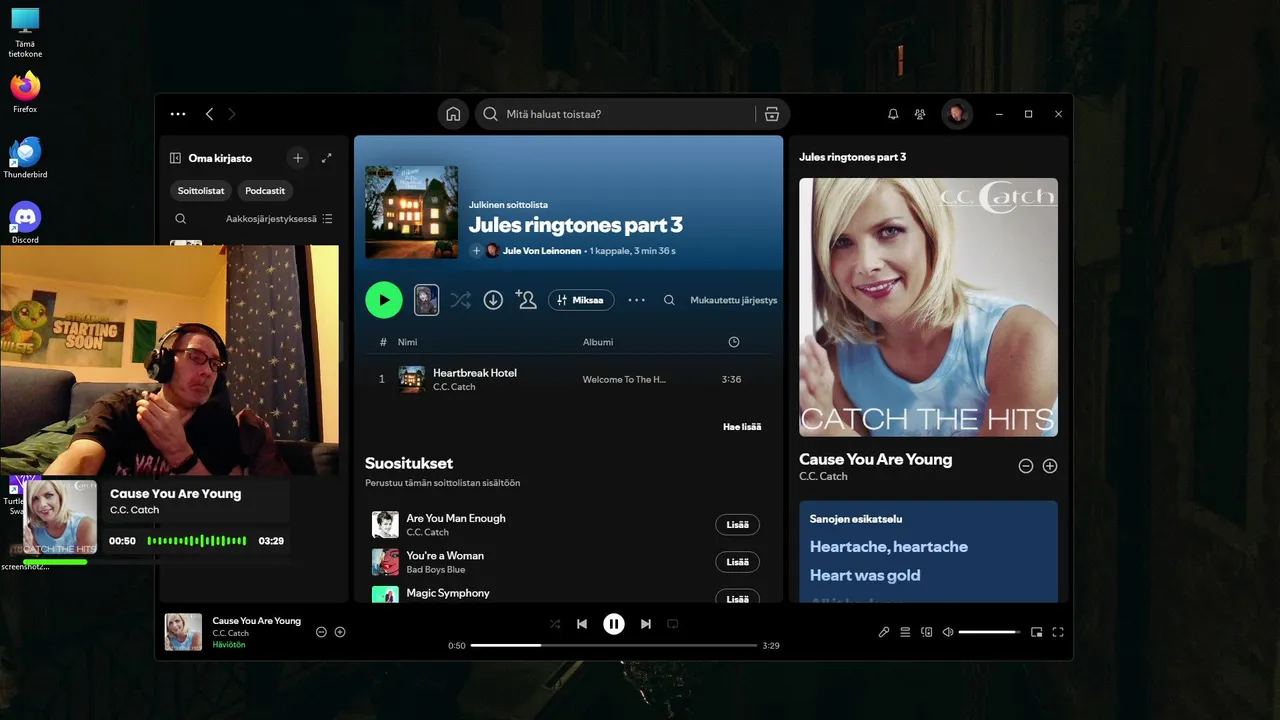Toggle repeat in the bottom player bar
The width and height of the screenshot is (1280, 720).
(x=673, y=624)
